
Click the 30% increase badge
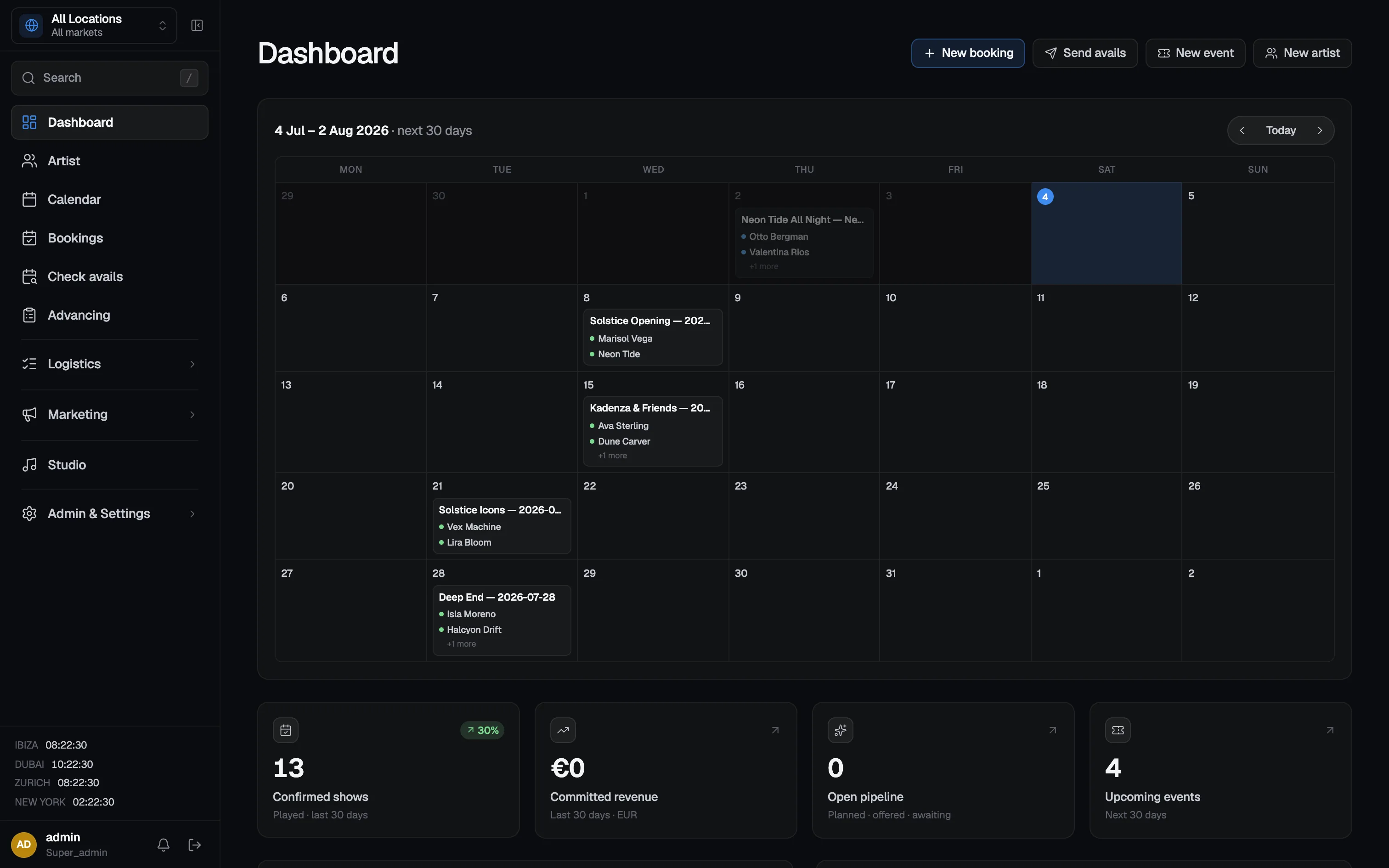[482, 730]
